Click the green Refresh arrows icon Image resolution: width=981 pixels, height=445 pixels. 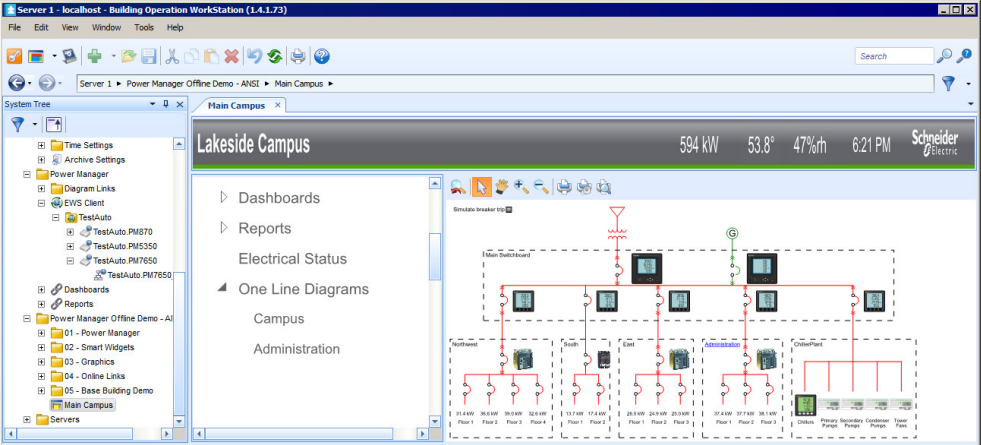275,56
